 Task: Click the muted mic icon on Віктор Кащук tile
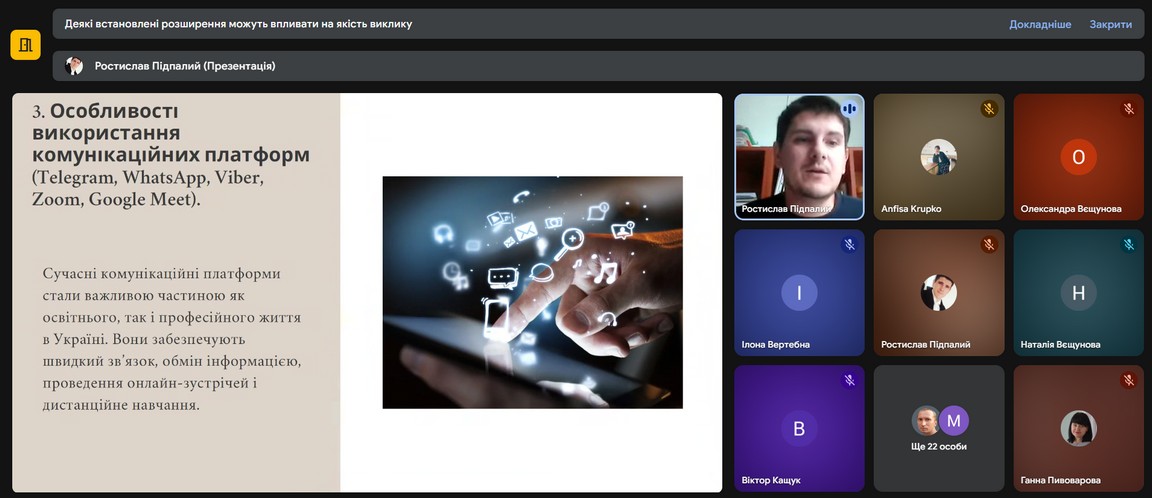(849, 380)
